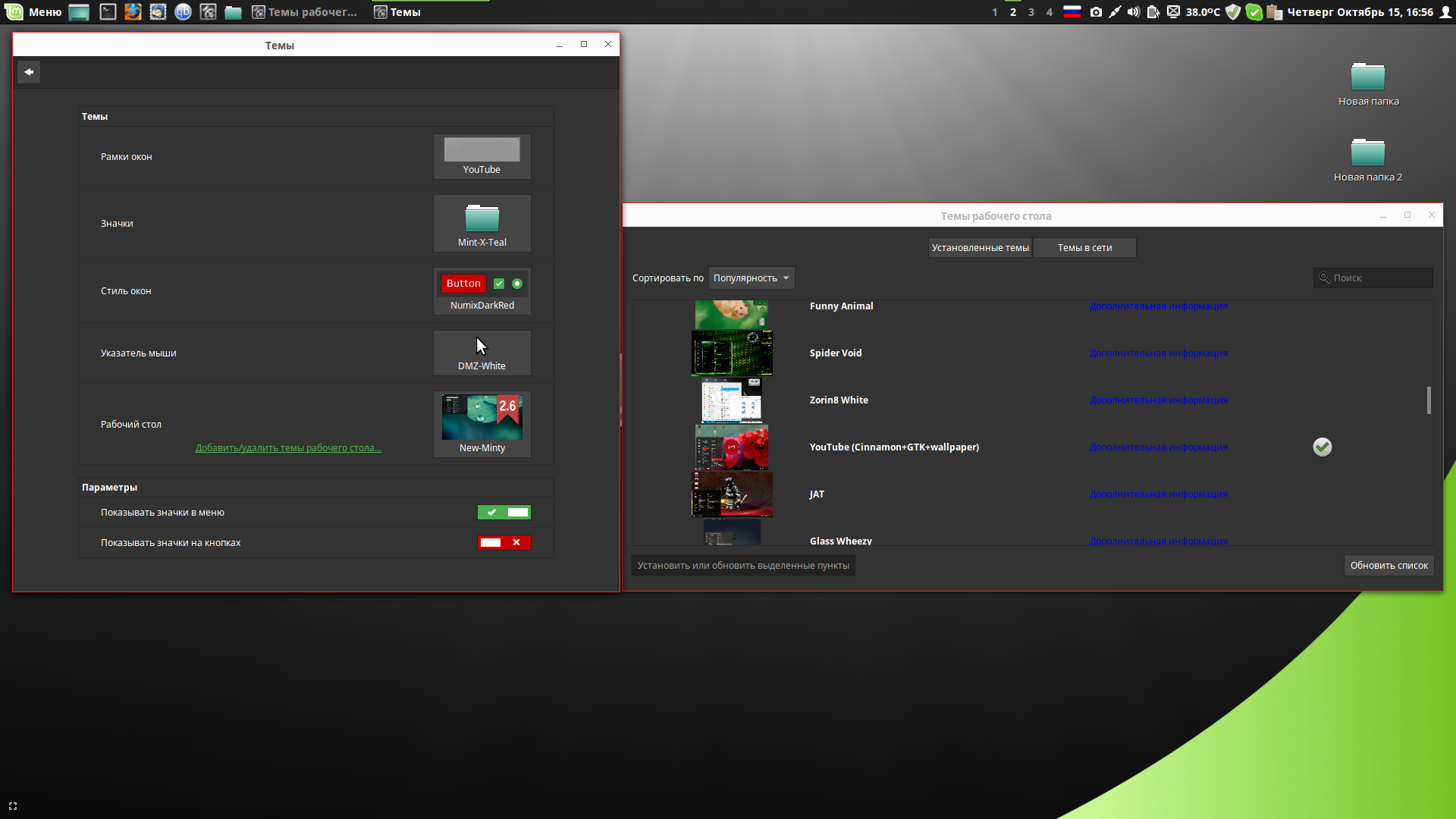Open the 'Рамки окон' theme chooser
Viewport: 1456px width, 819px height.
[x=482, y=157]
